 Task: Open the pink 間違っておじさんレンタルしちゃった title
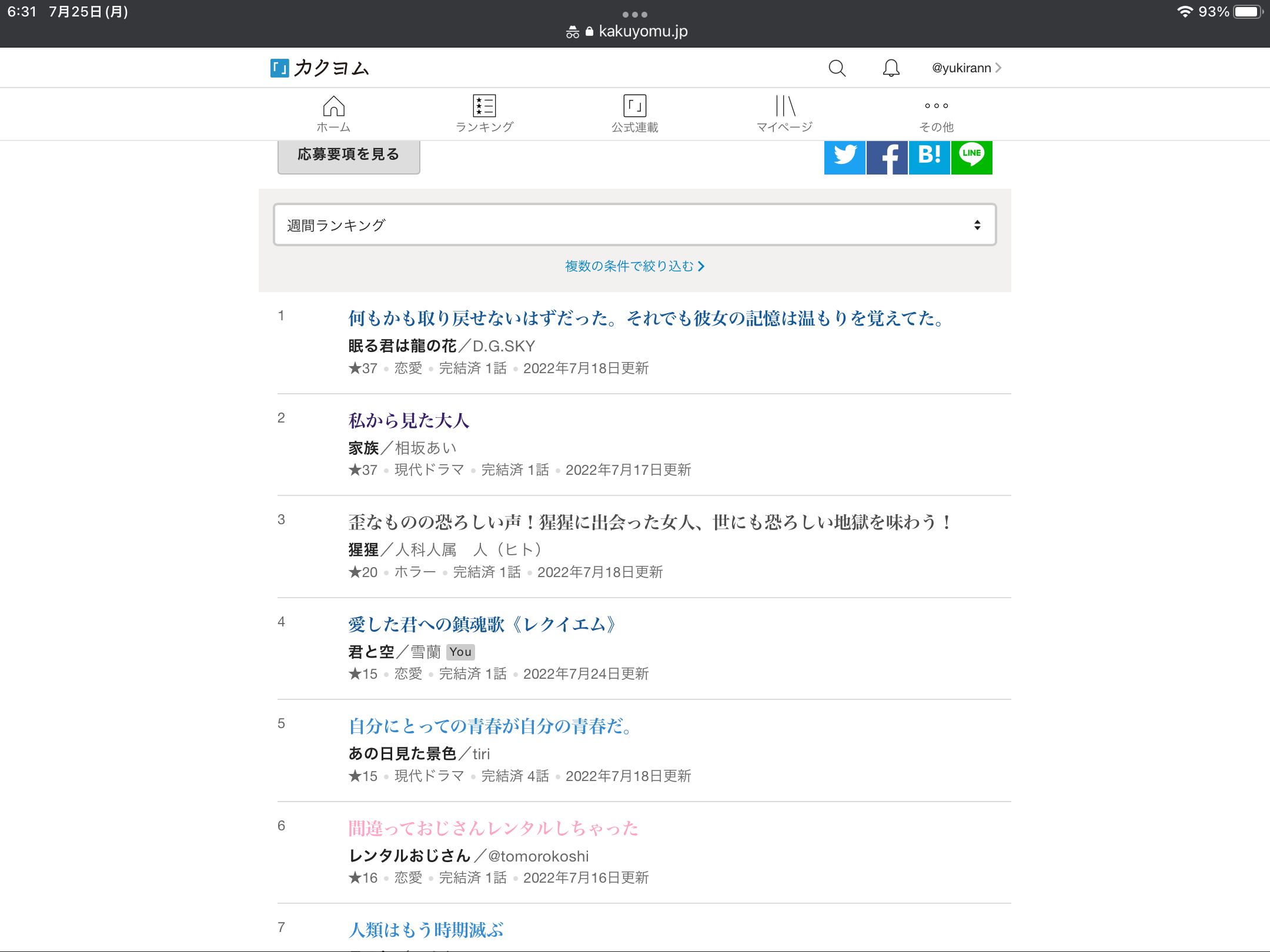(x=493, y=829)
